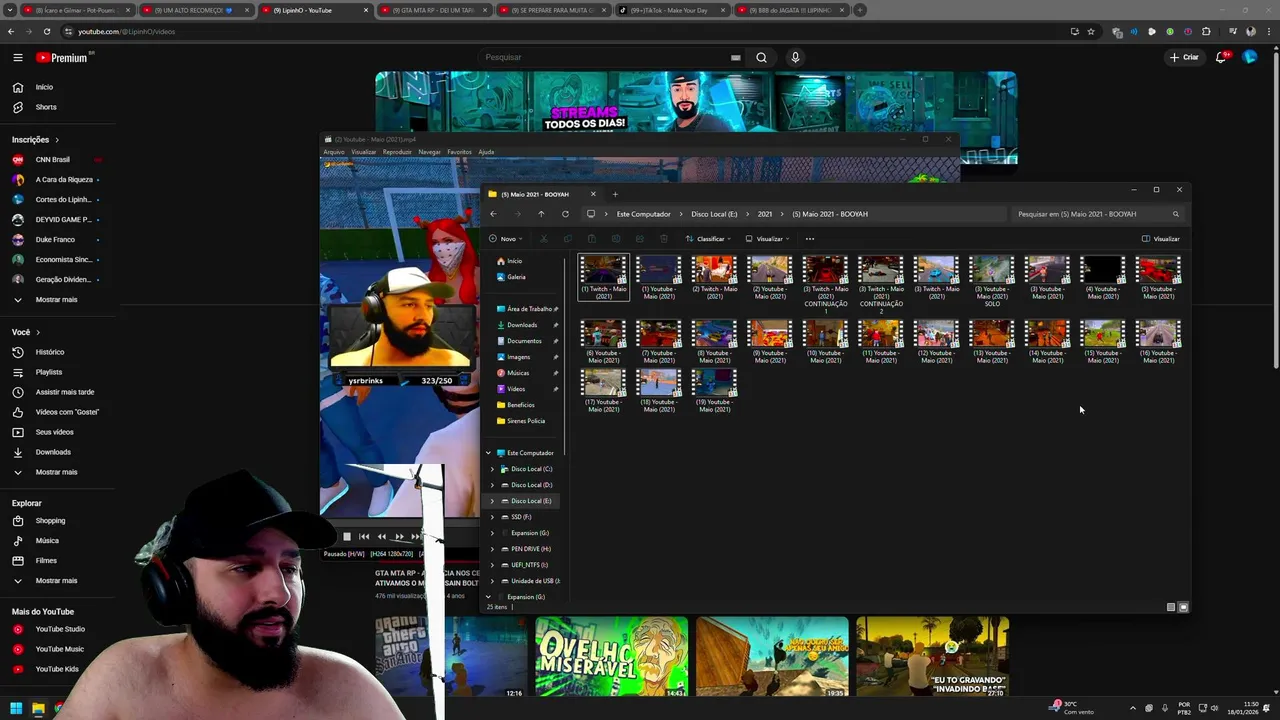Open Histórico in YouTube sidebar

click(50, 352)
